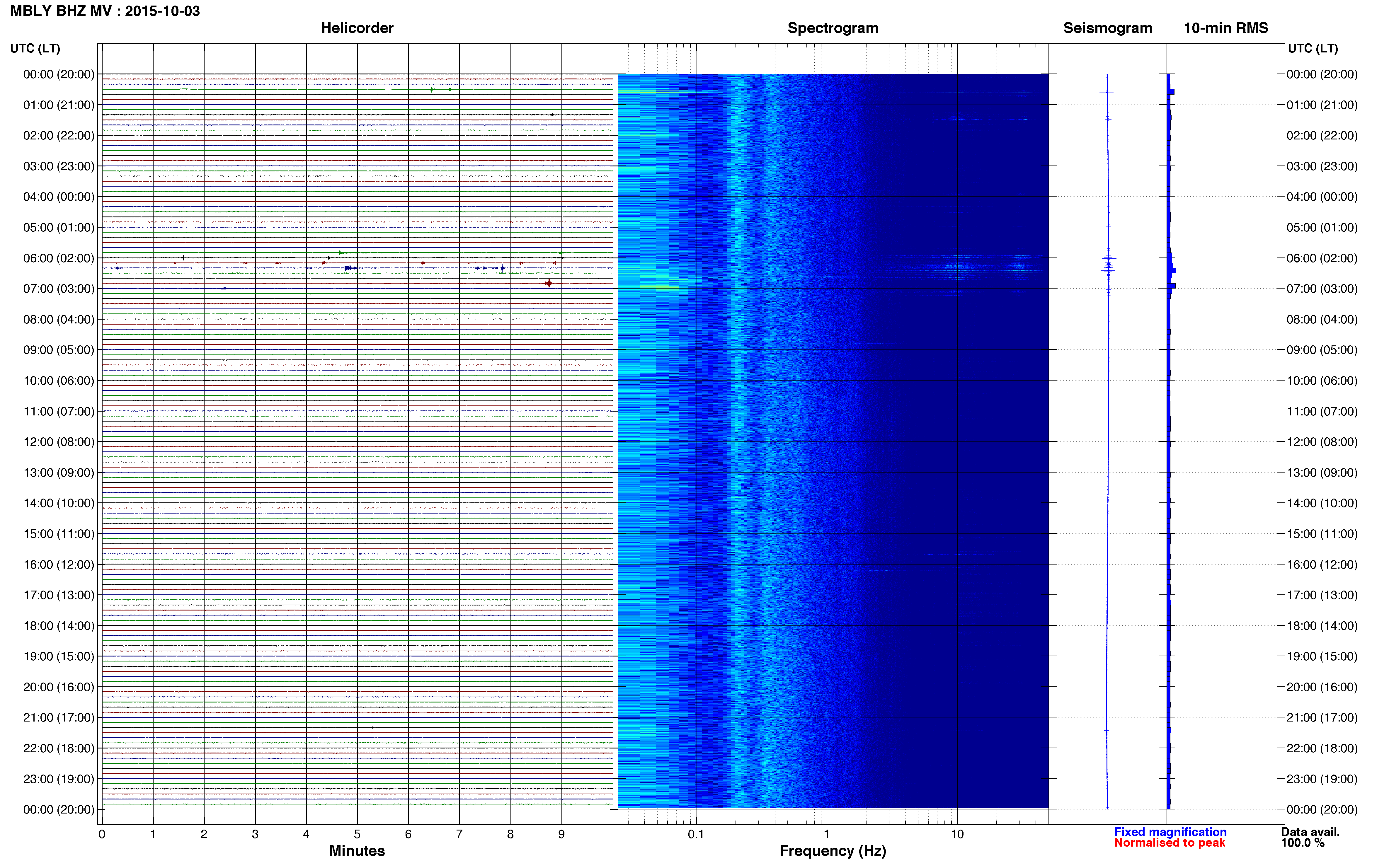Click the "UTC (LT)" label beside 10-min RMS
Screen dimensions: 1389x868
1313,48
